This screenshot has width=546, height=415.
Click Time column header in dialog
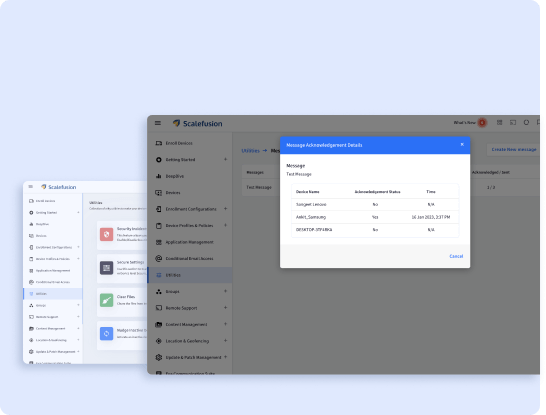point(431,191)
